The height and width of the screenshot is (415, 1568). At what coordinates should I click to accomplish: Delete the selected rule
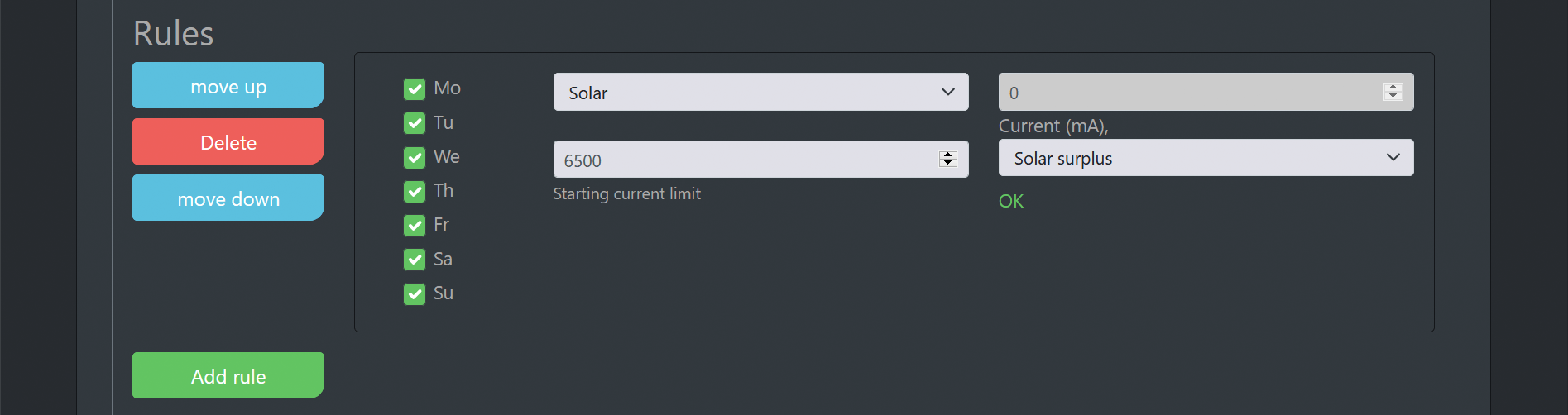228,142
